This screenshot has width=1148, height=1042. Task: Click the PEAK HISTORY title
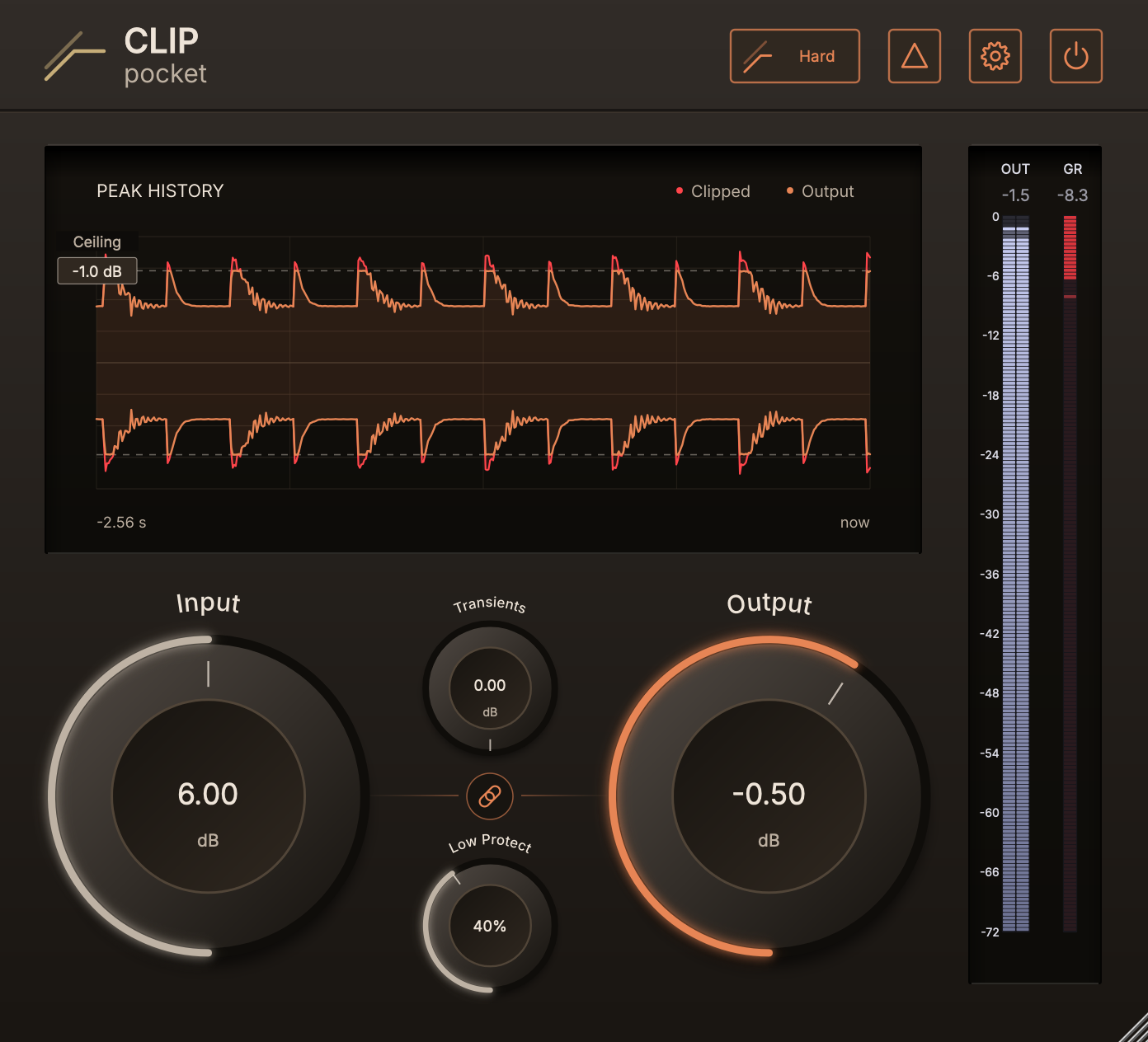[160, 191]
